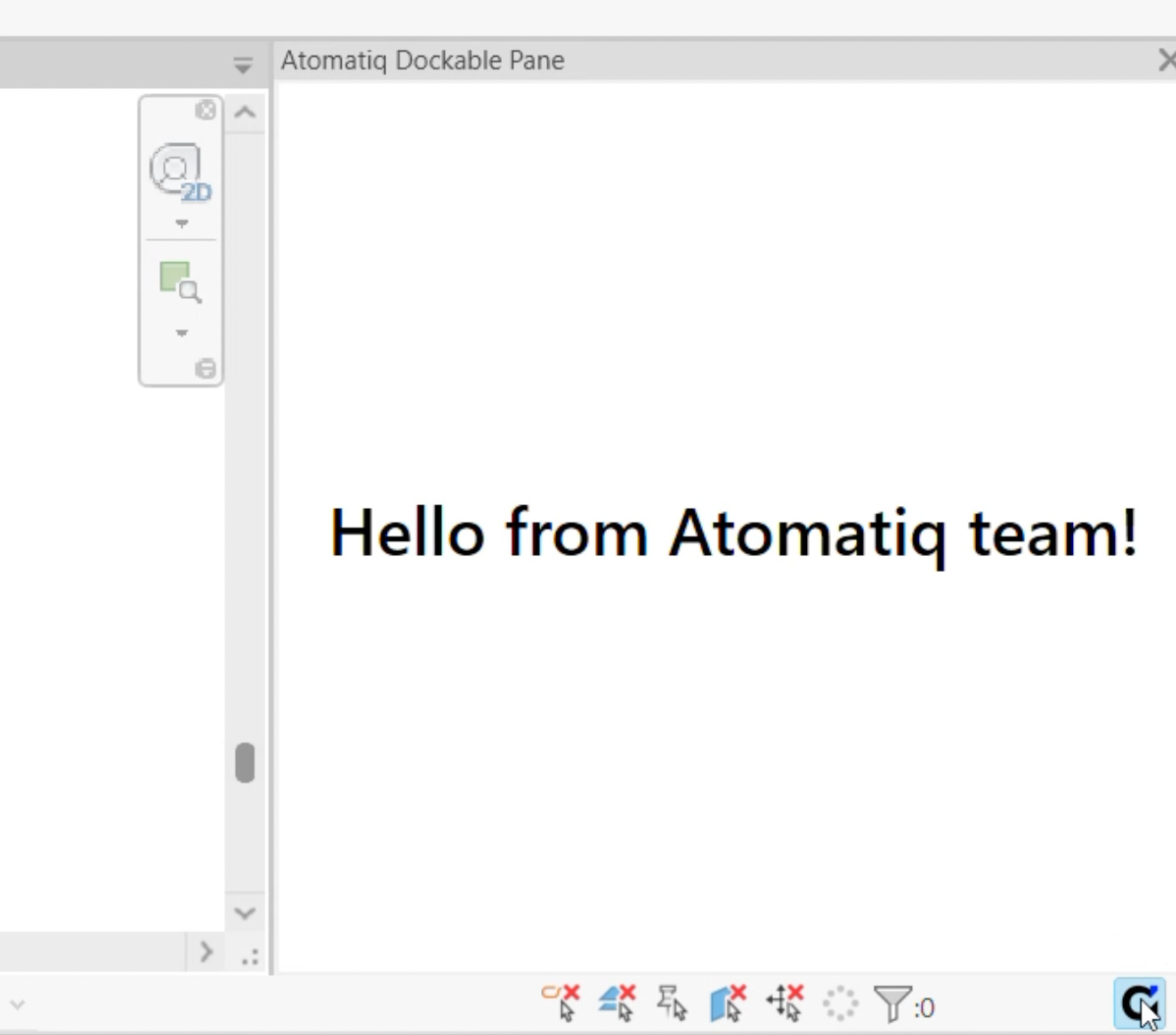Viewport: 1176px width, 1035px height.
Task: Click Drag Elements on Selection icon
Action: coord(785,1003)
